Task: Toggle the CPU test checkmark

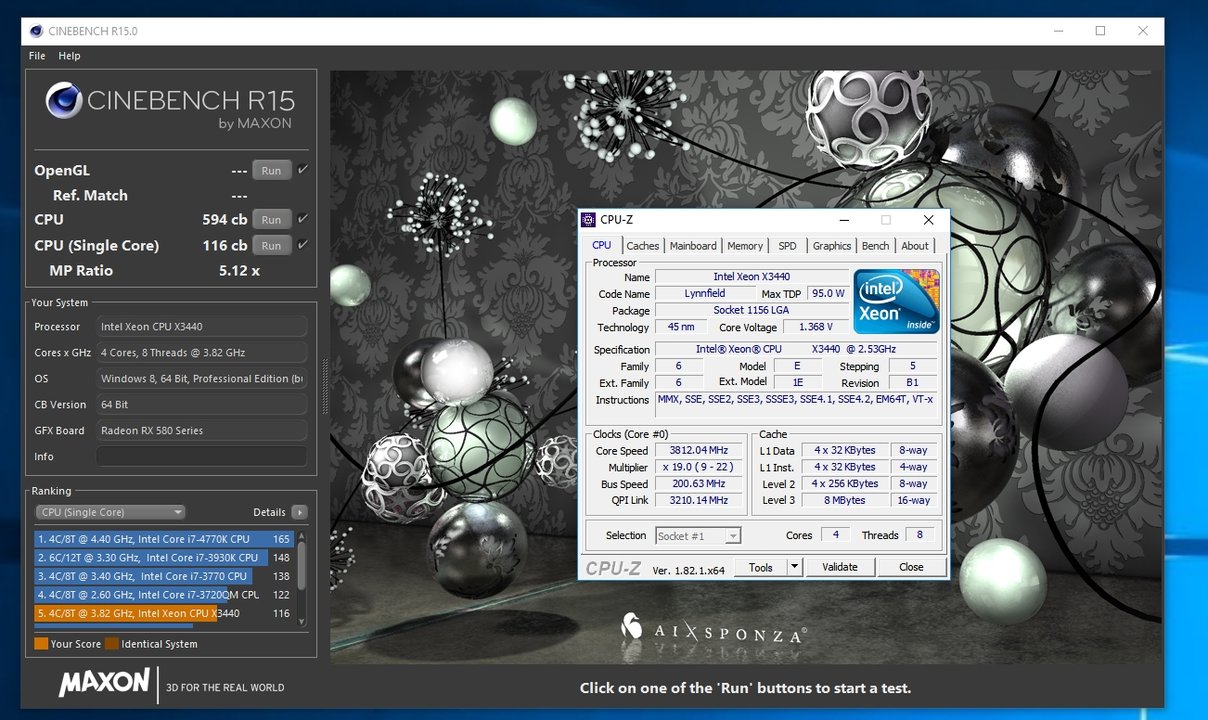Action: (303, 218)
